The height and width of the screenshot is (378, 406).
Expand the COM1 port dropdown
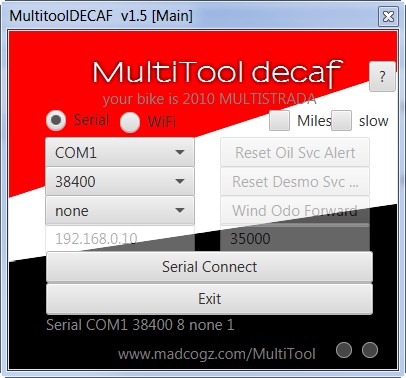(x=120, y=153)
